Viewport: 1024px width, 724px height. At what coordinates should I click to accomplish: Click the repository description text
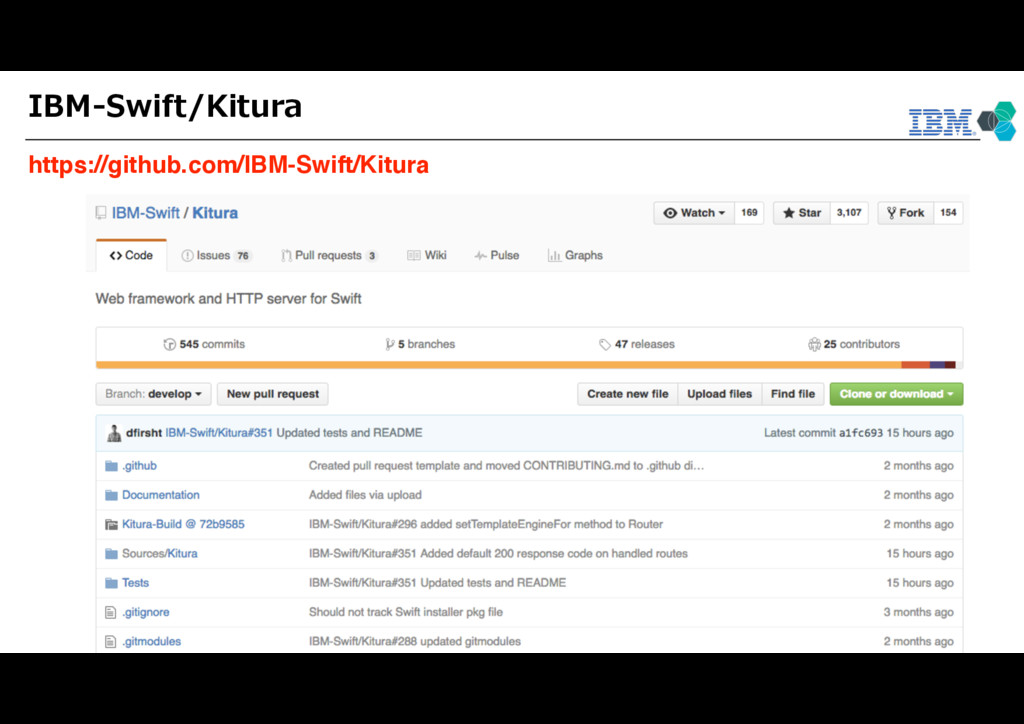[x=229, y=299]
